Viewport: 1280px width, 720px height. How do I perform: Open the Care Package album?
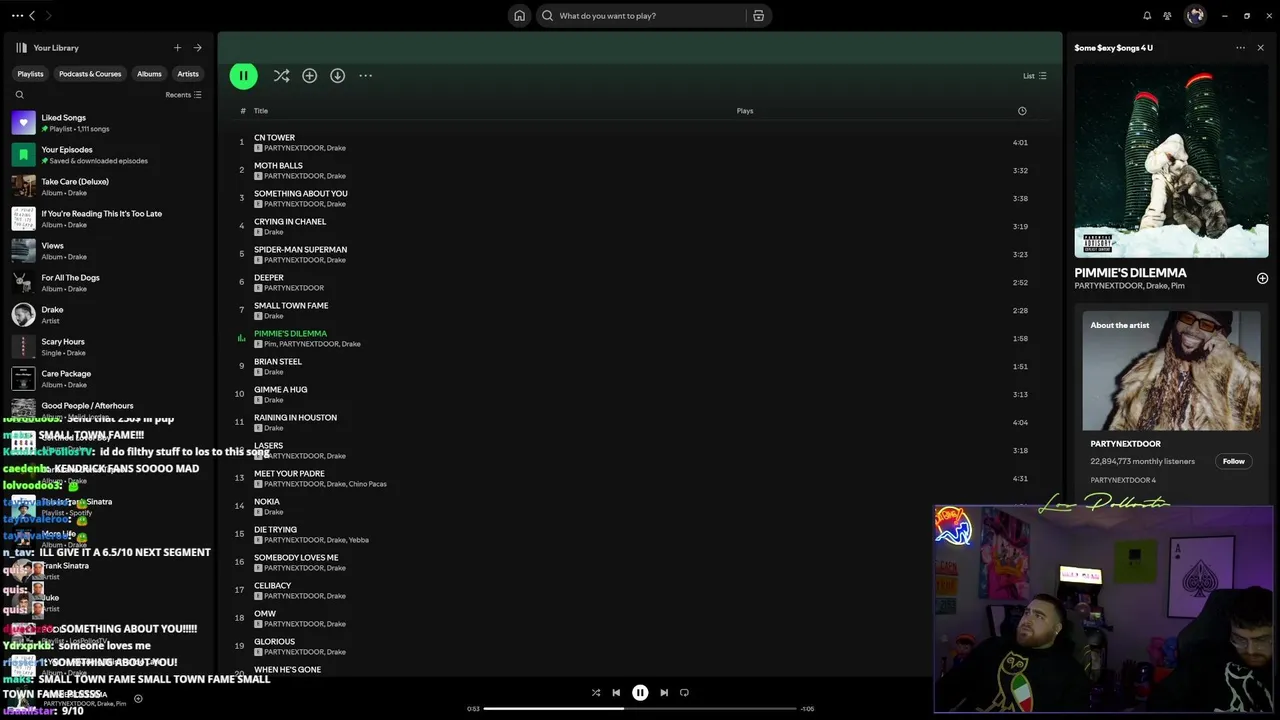(107, 379)
